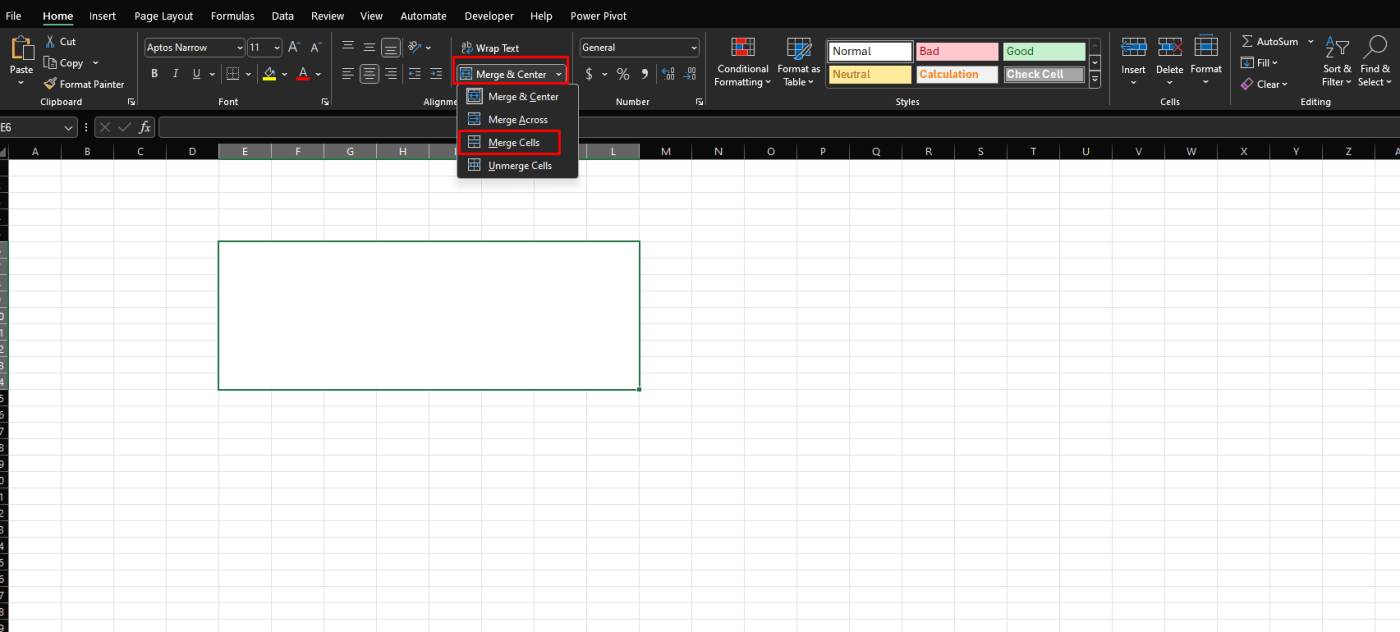Expand the Merge & Center dropdown arrow

tap(558, 74)
